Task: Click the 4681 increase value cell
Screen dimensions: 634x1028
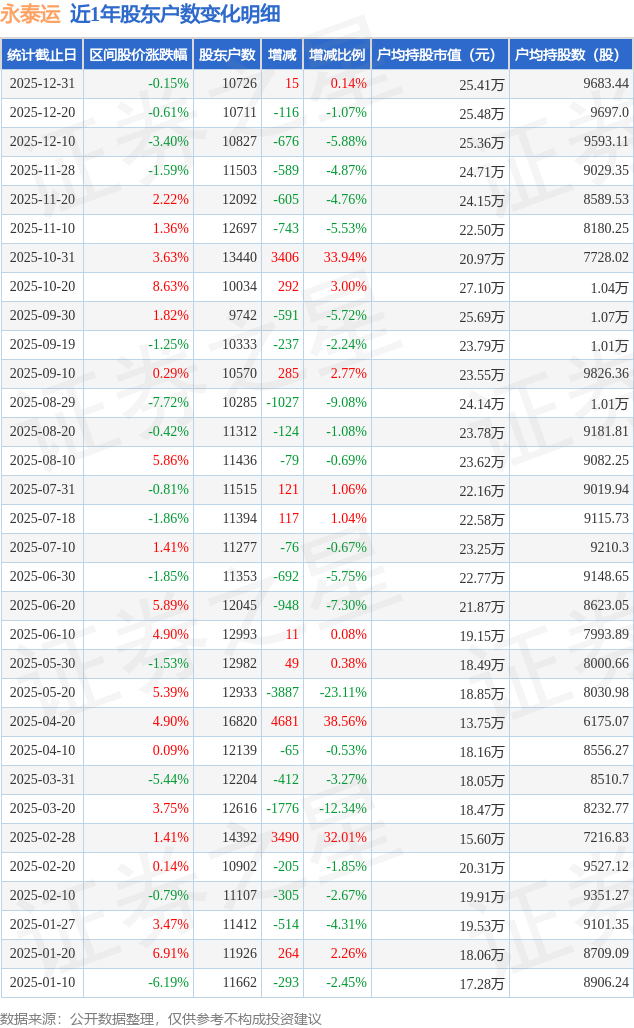Action: (284, 722)
